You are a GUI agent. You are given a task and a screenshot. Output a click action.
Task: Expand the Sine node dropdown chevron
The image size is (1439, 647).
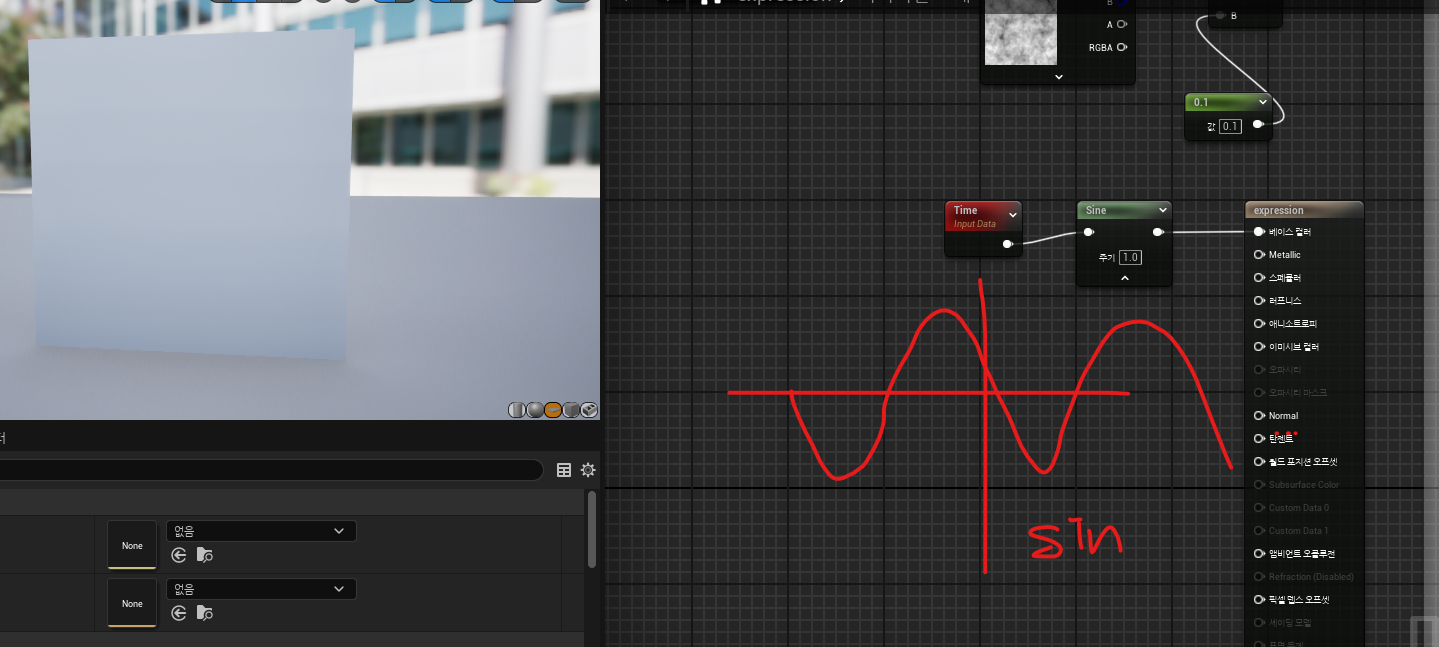(1162, 210)
